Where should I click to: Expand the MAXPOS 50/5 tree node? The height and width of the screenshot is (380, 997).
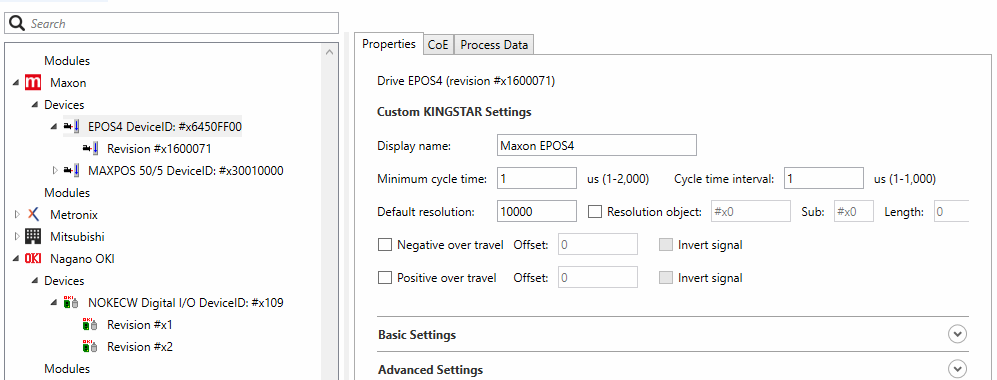click(x=55, y=170)
